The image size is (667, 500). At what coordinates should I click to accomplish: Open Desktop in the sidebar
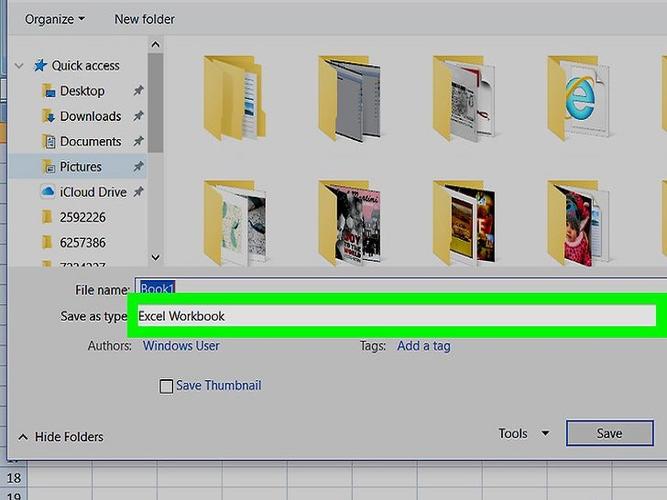82,91
